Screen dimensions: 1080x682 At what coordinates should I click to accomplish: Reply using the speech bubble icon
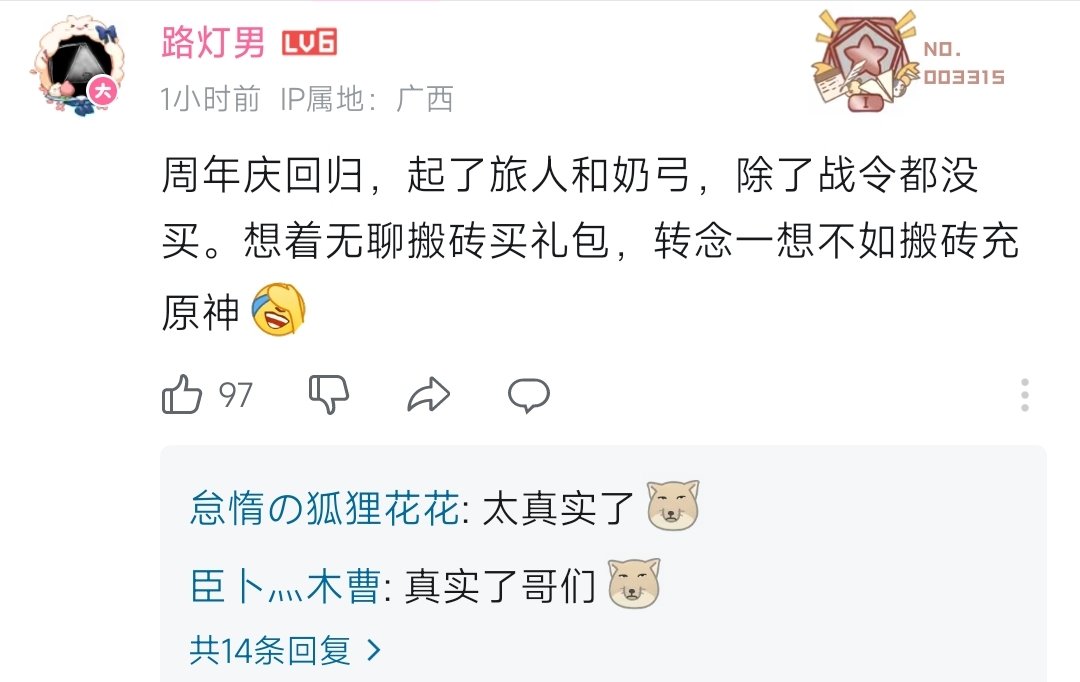click(x=528, y=395)
